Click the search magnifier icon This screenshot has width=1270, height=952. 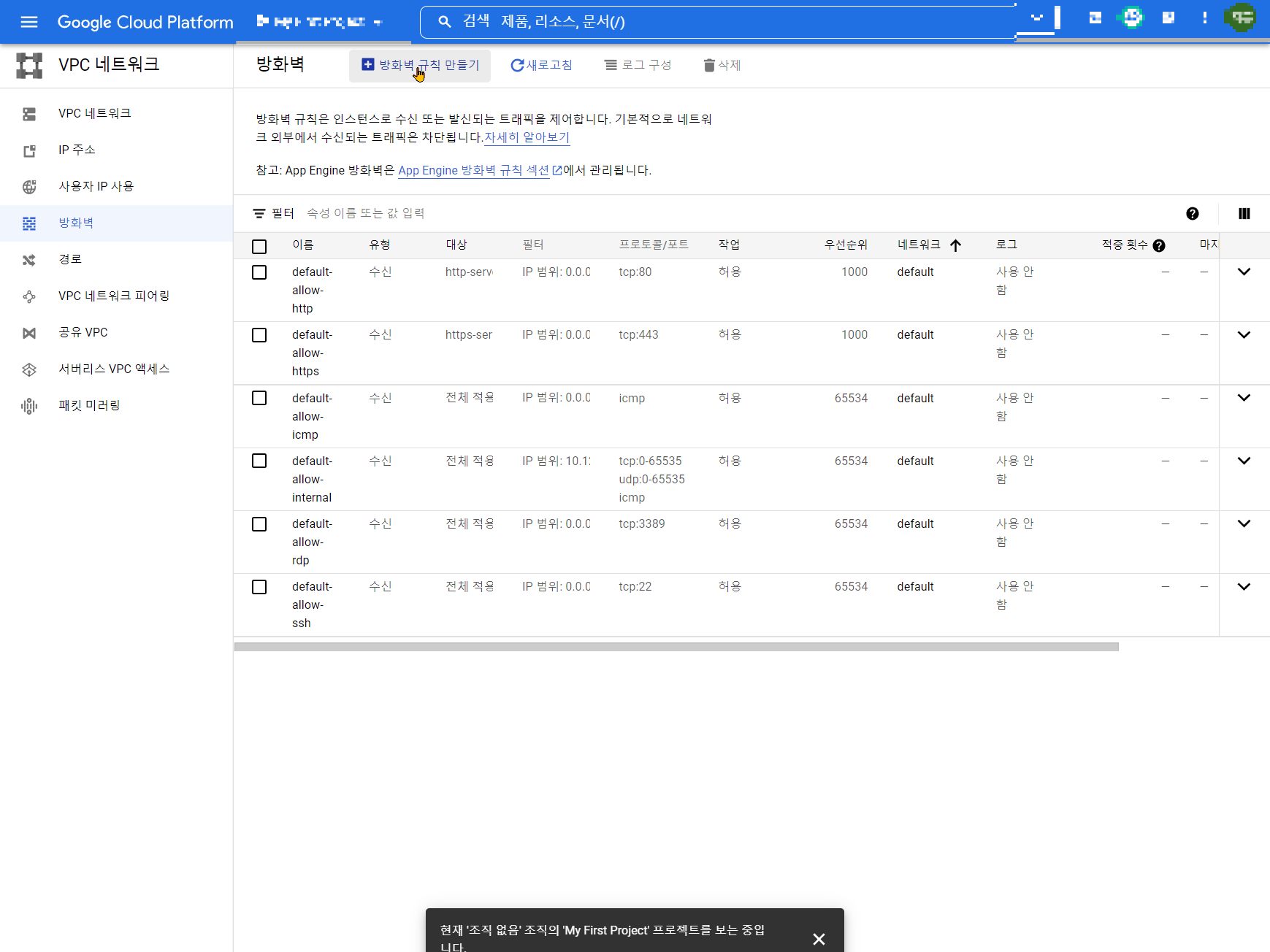[444, 22]
